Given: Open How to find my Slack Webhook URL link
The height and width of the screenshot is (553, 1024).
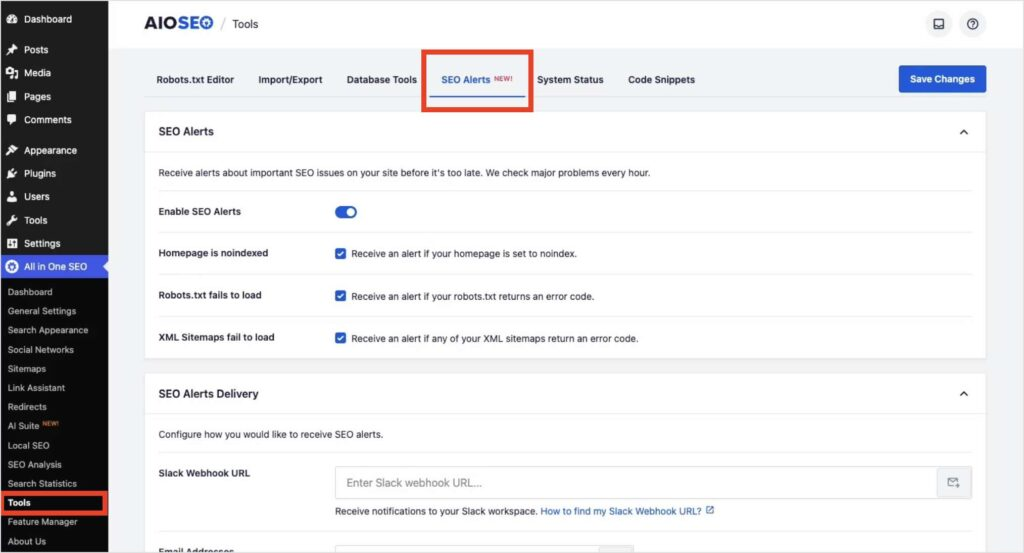Looking at the screenshot, I should (x=620, y=511).
